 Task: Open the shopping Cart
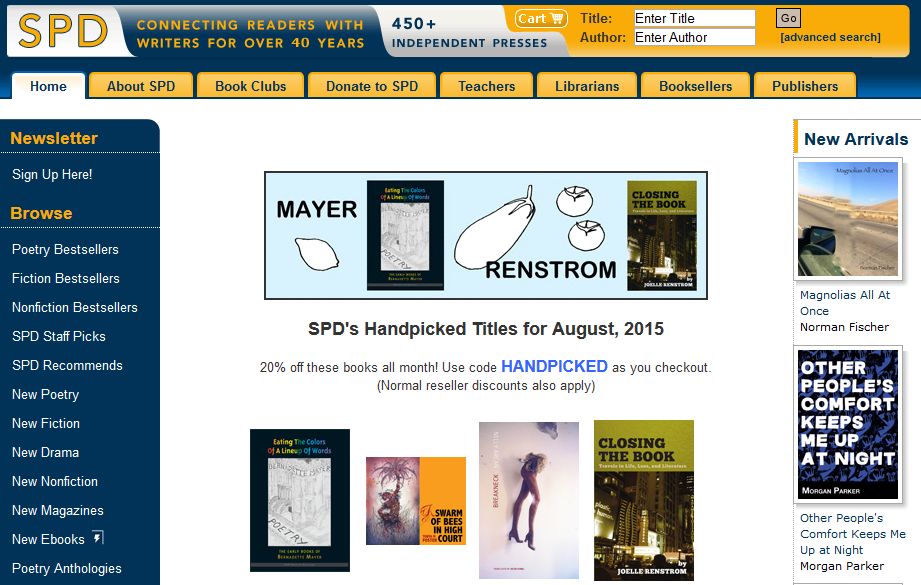(x=541, y=19)
